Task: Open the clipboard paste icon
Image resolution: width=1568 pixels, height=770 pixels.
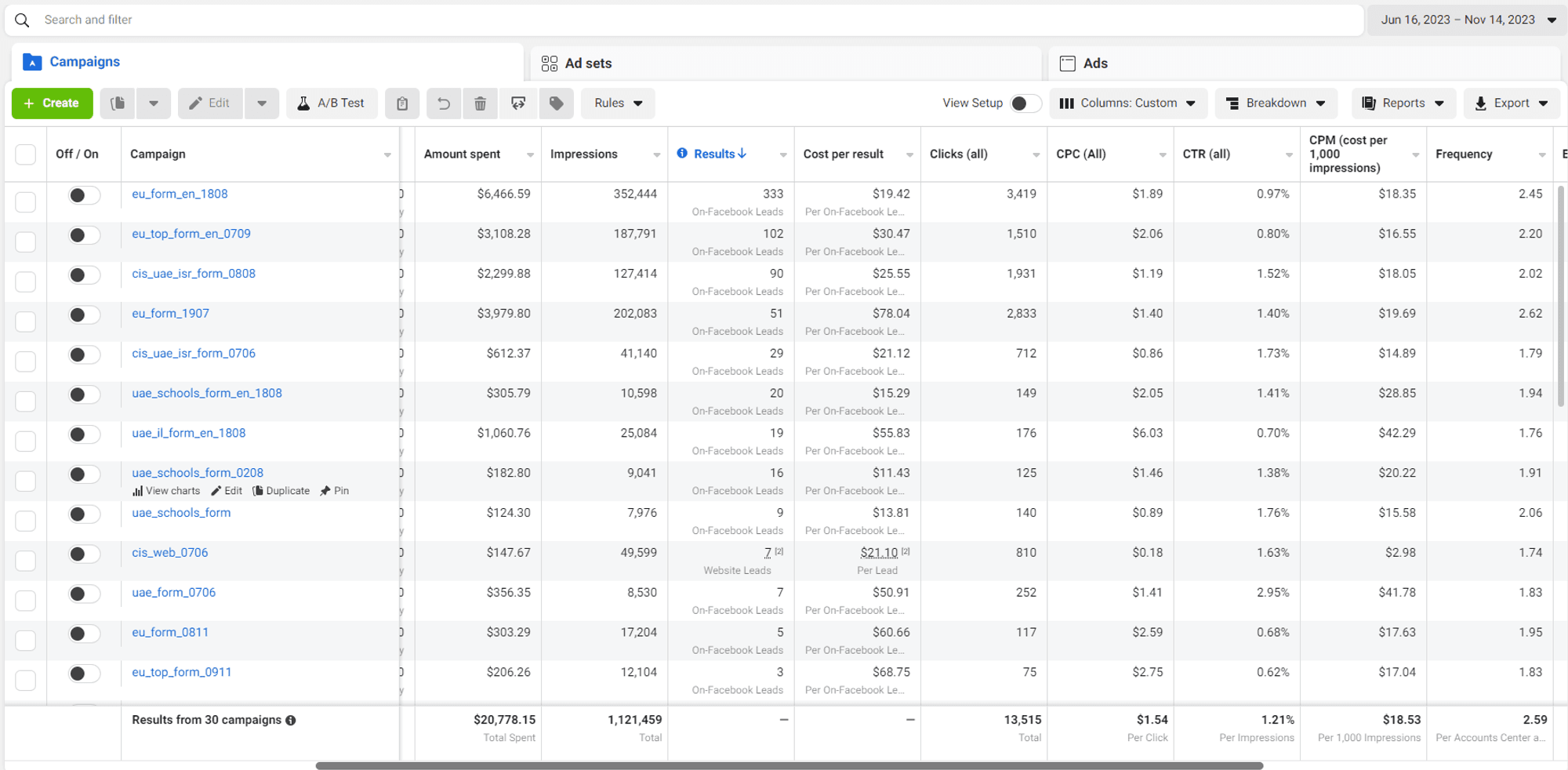Action: [402, 103]
